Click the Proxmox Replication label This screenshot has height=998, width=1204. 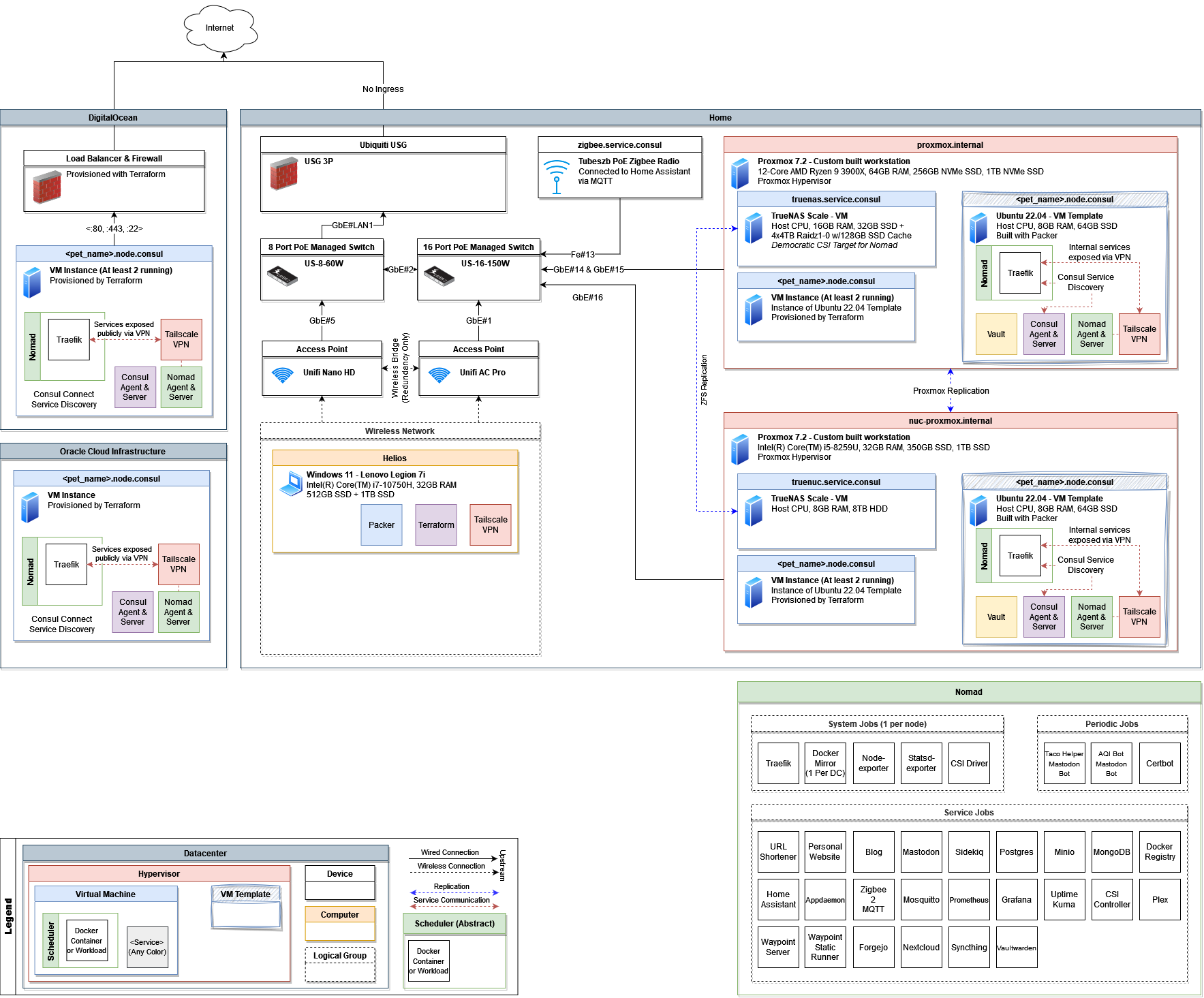click(951, 391)
